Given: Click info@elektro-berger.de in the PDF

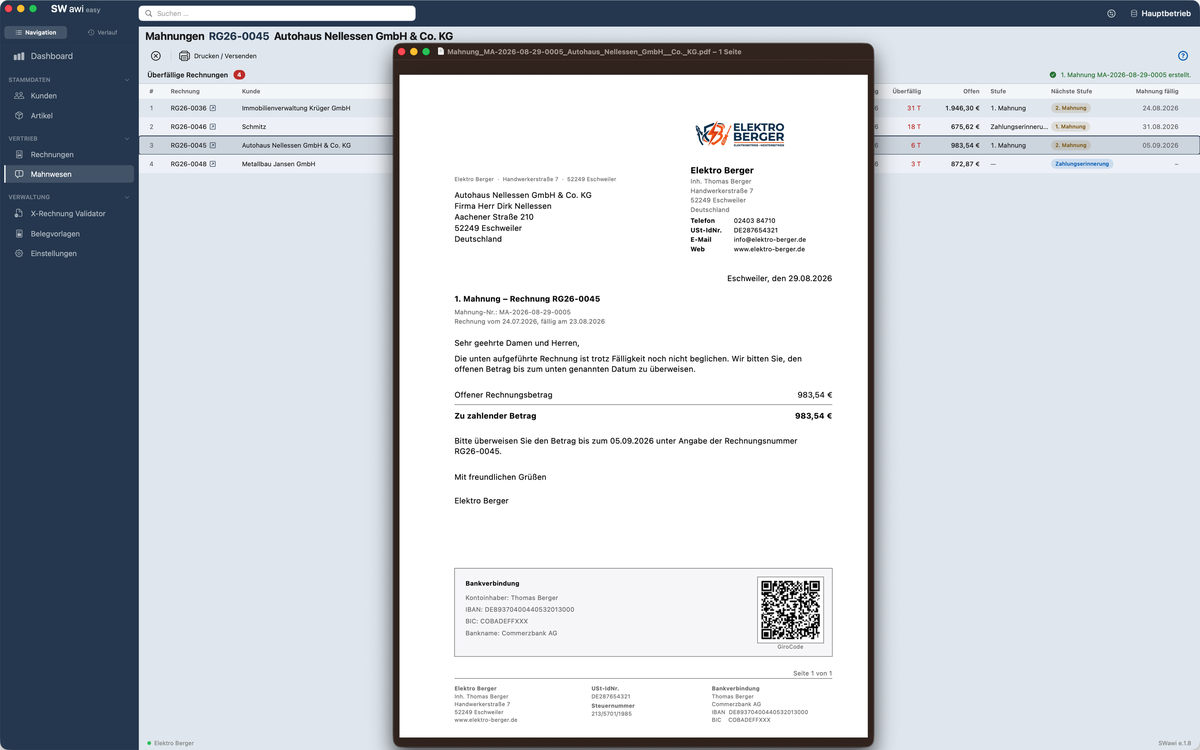Looking at the screenshot, I should point(769,239).
